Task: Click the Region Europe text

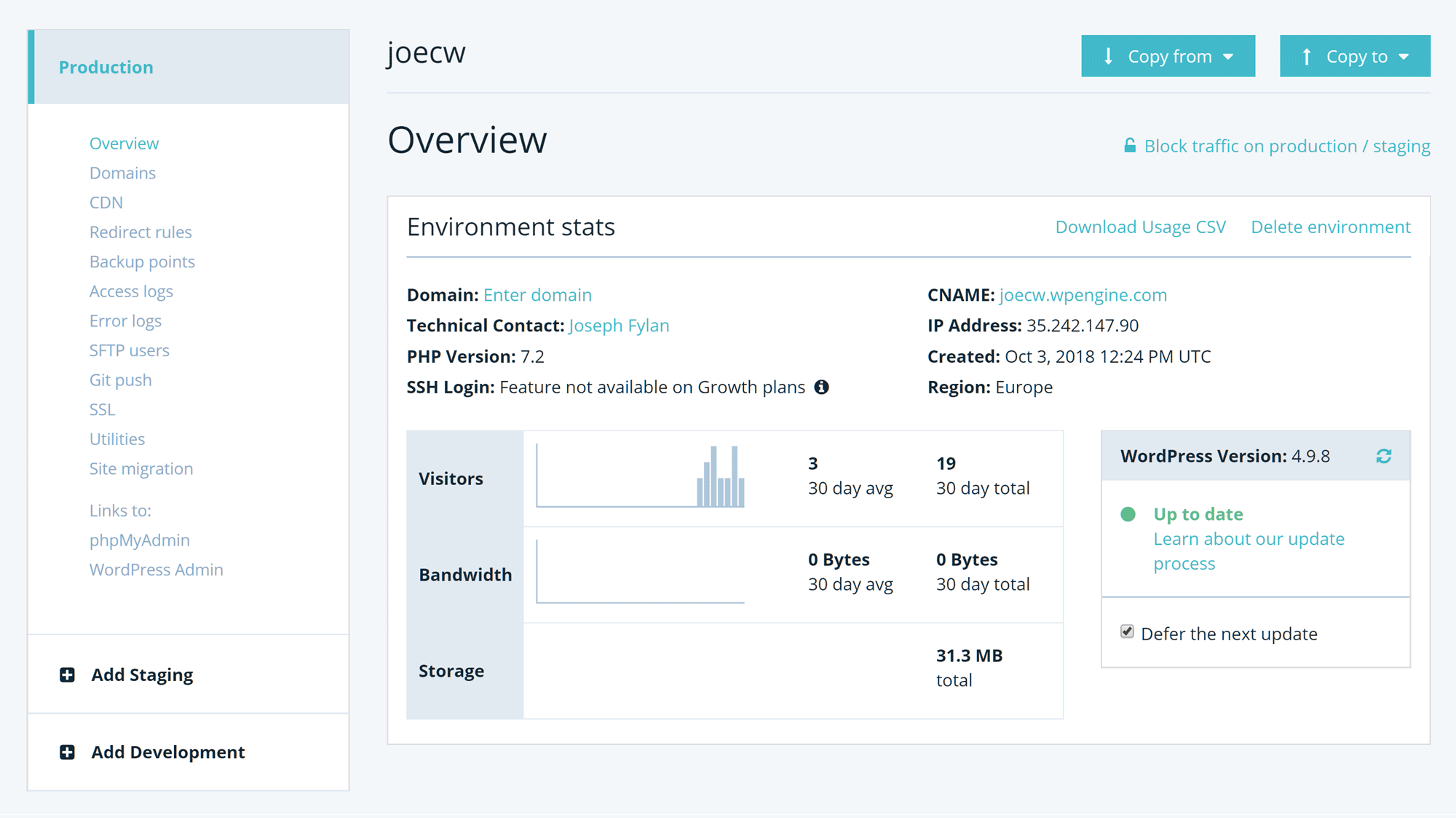Action: (x=990, y=388)
